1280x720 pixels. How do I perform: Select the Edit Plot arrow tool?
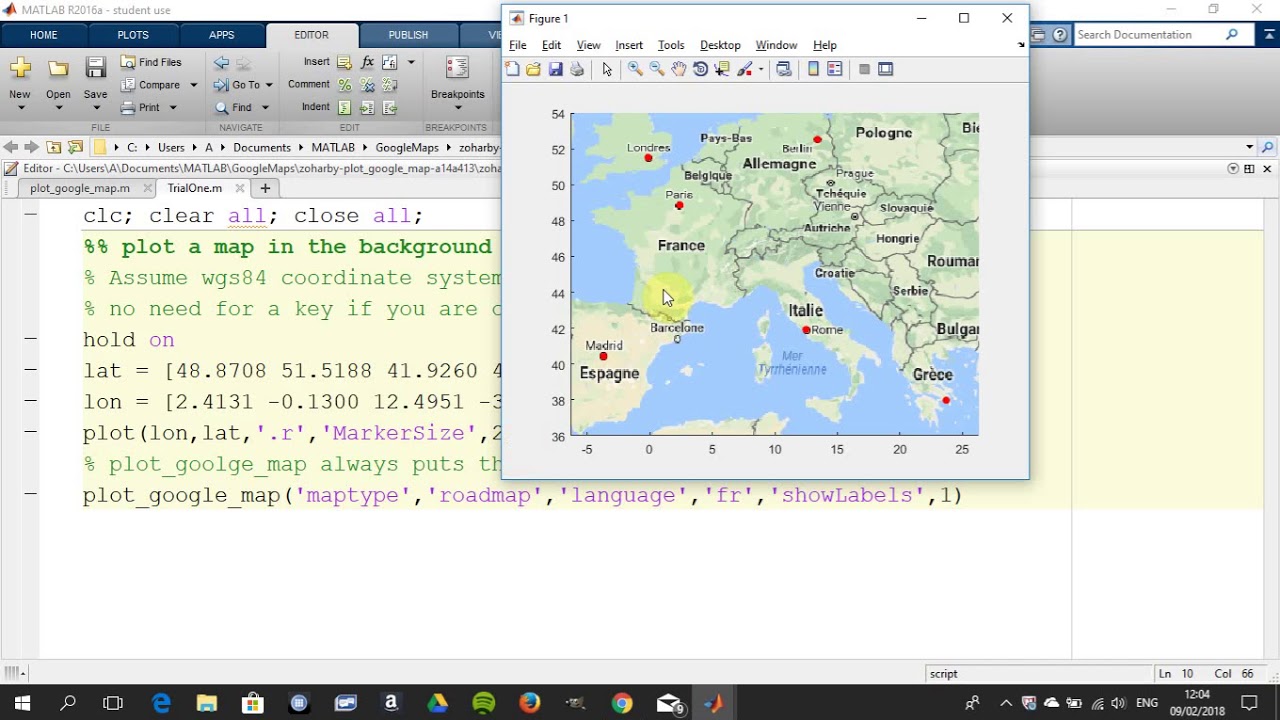pyautogui.click(x=607, y=69)
